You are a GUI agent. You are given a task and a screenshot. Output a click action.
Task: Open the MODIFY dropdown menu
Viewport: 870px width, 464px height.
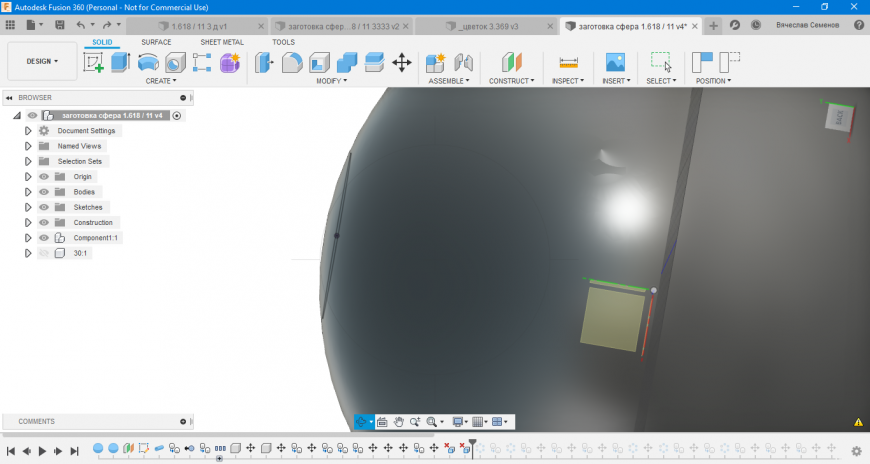click(332, 81)
